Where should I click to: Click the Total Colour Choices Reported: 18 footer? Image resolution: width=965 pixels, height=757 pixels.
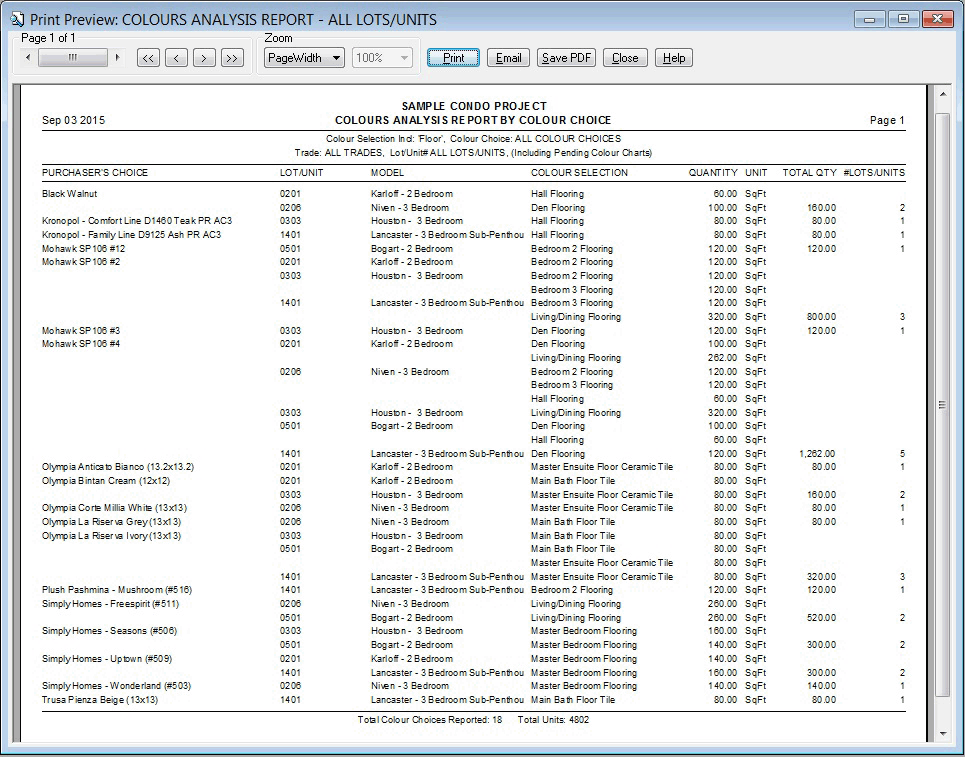pyautogui.click(x=430, y=720)
